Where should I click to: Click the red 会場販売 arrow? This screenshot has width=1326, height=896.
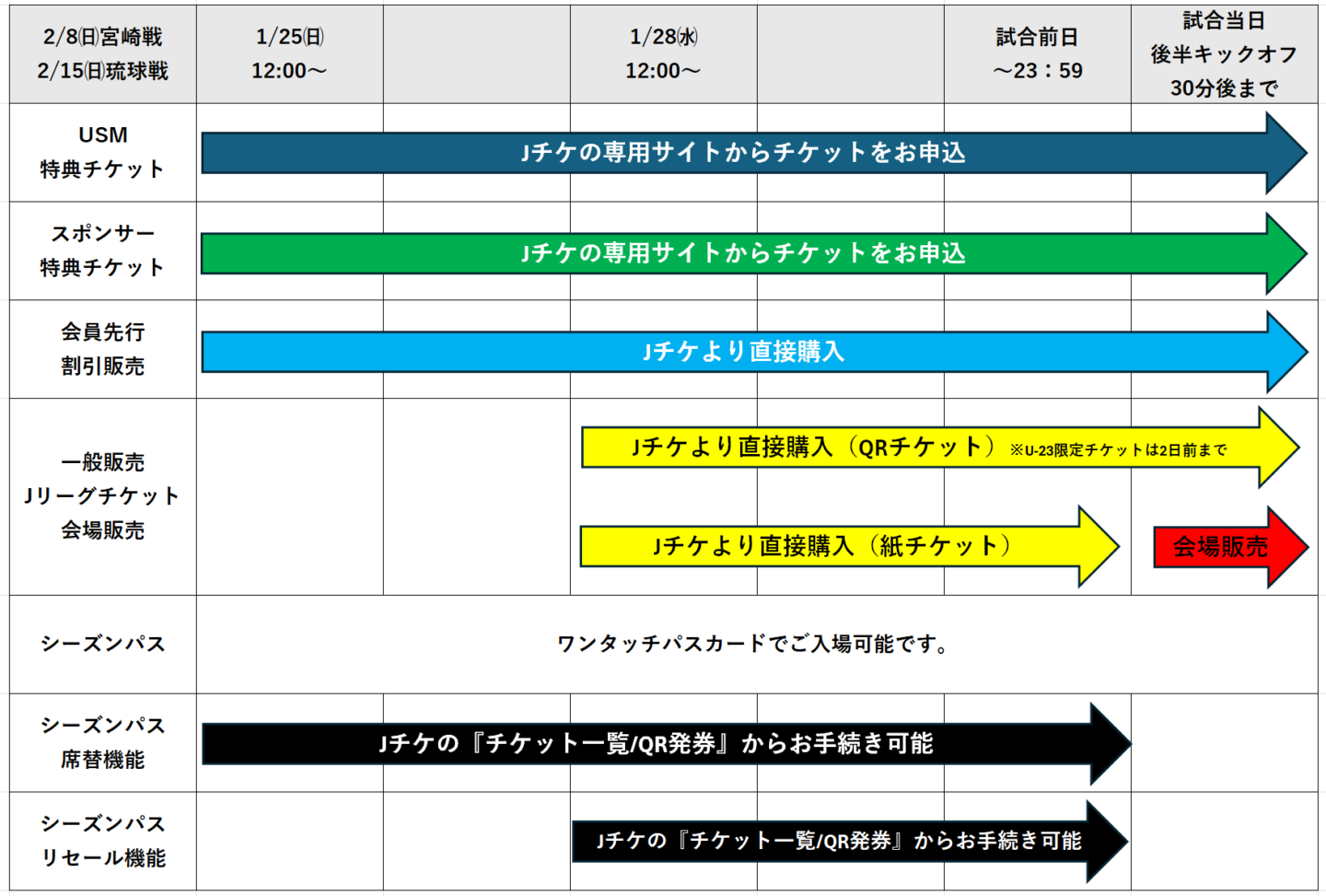[x=1223, y=547]
